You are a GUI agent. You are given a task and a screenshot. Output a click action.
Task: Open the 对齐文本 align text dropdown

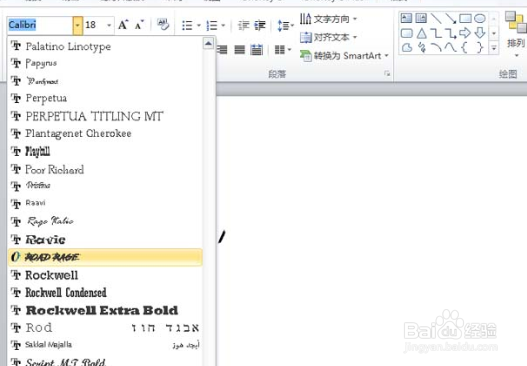pos(328,37)
